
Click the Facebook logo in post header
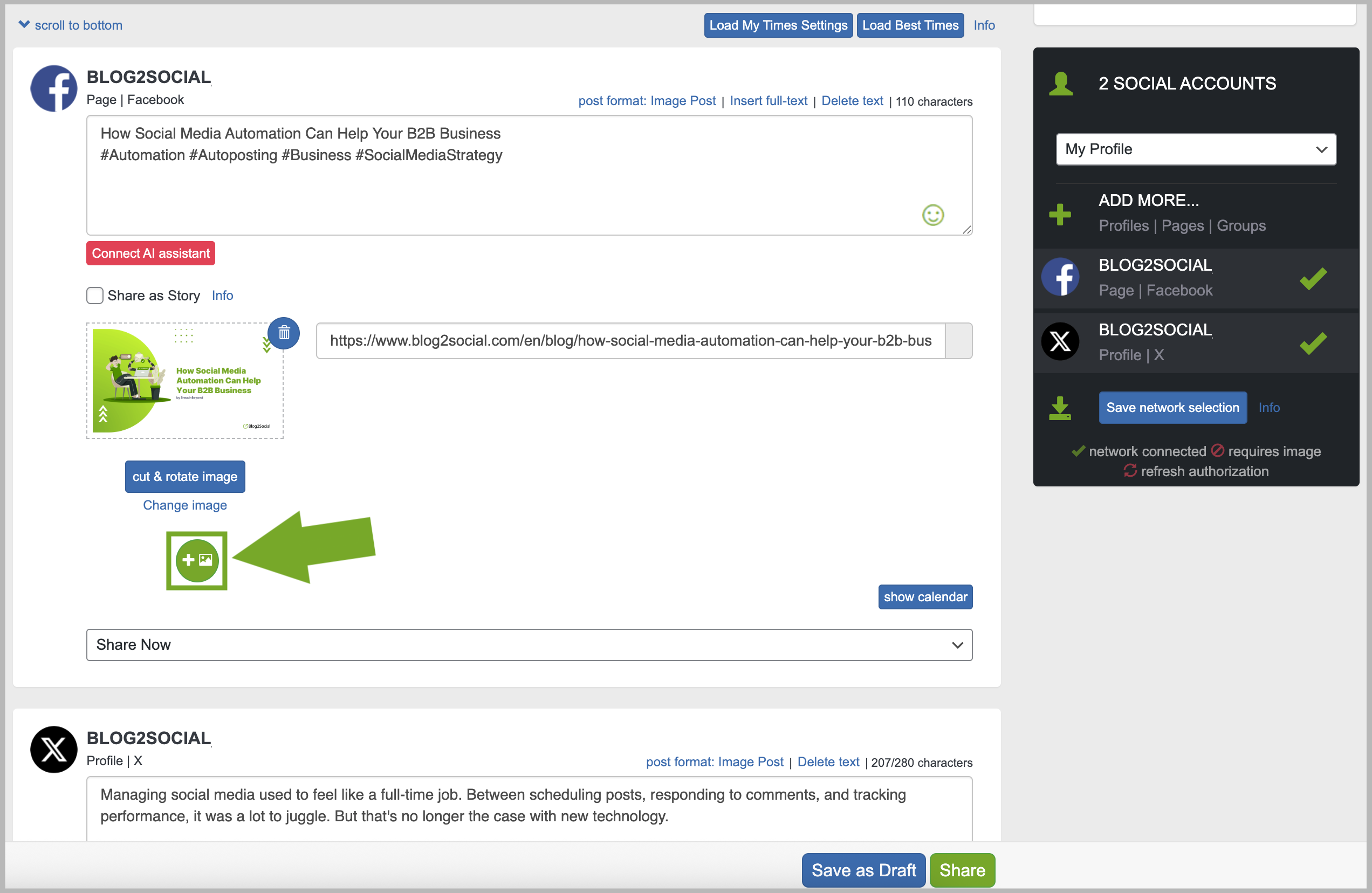(53, 88)
